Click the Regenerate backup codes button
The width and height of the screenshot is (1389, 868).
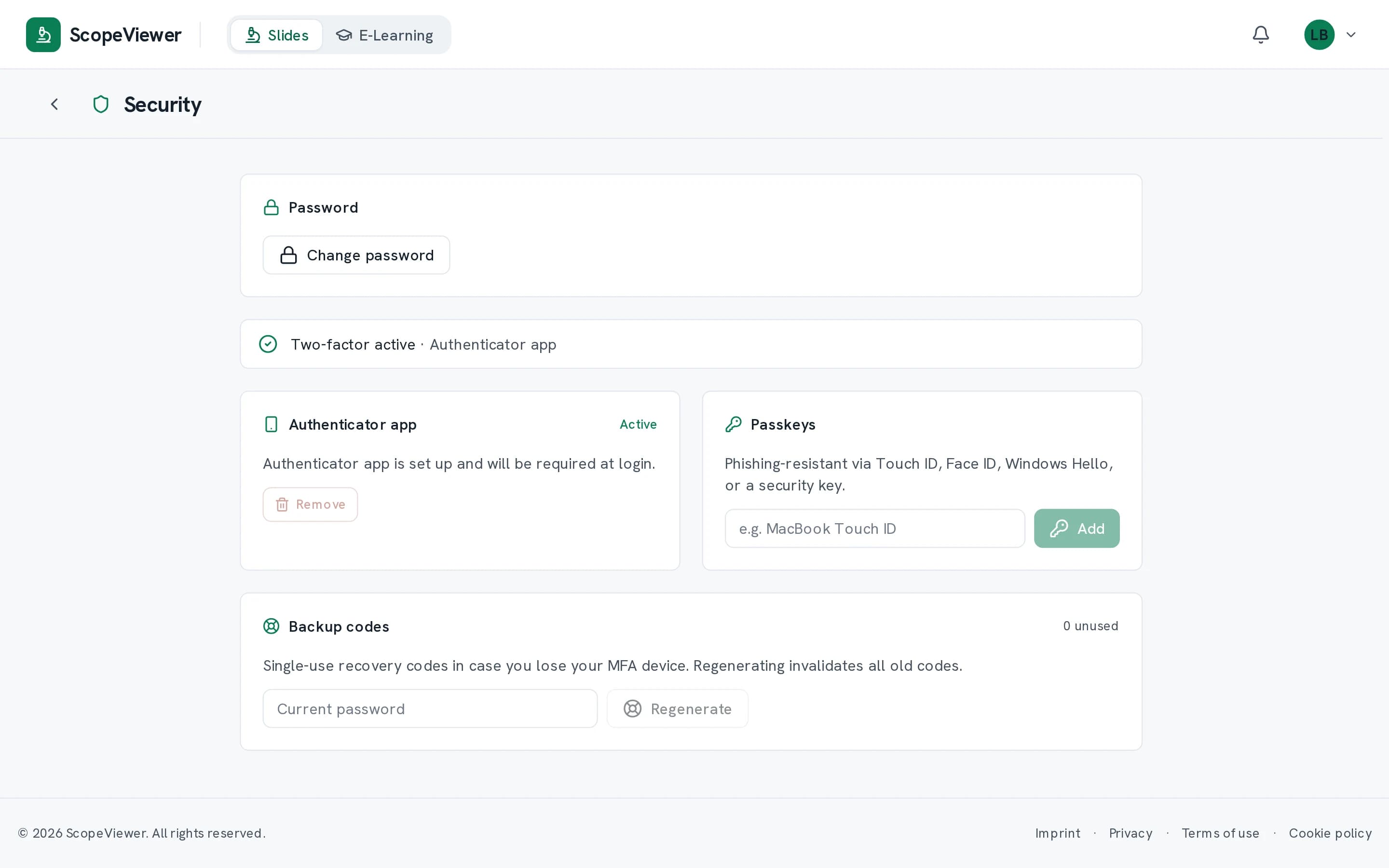[x=677, y=708]
